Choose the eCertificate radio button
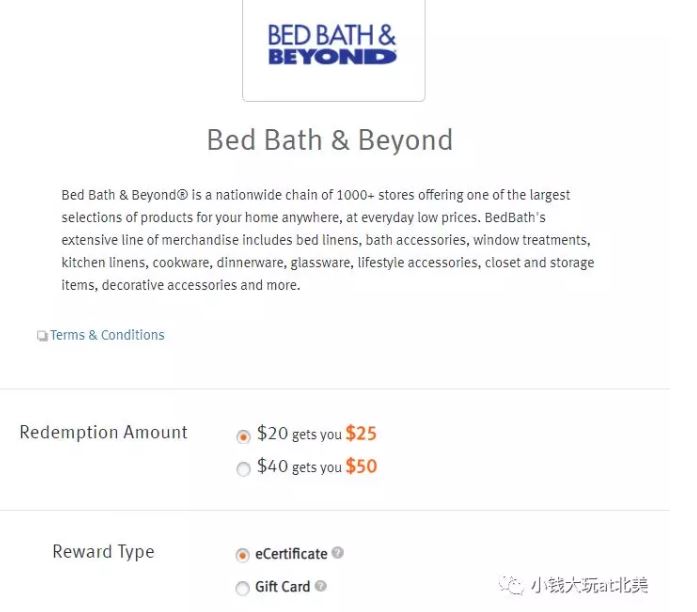This screenshot has height=612, width=697. point(243,555)
